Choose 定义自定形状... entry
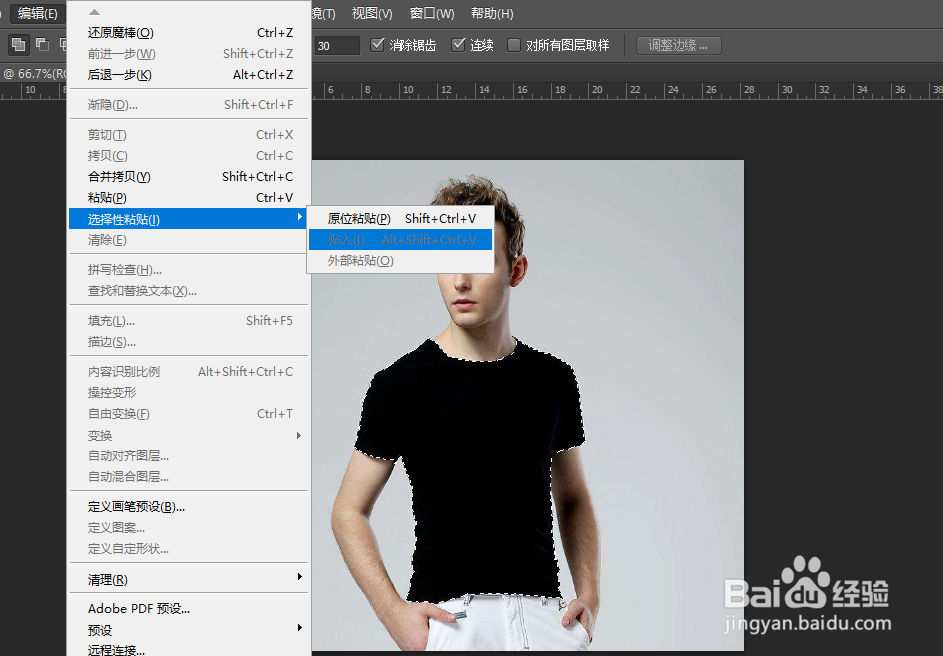 [x=189, y=549]
